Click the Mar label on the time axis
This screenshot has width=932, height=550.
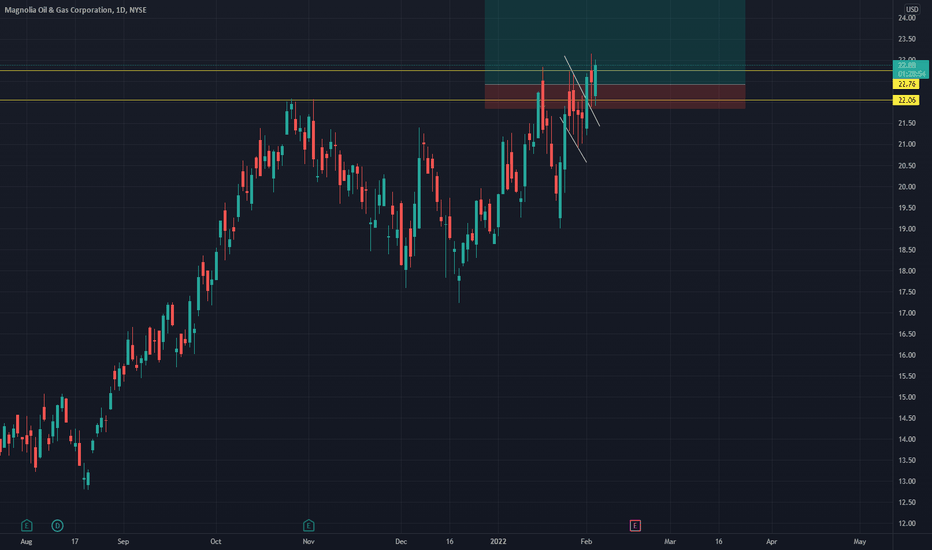pos(670,542)
